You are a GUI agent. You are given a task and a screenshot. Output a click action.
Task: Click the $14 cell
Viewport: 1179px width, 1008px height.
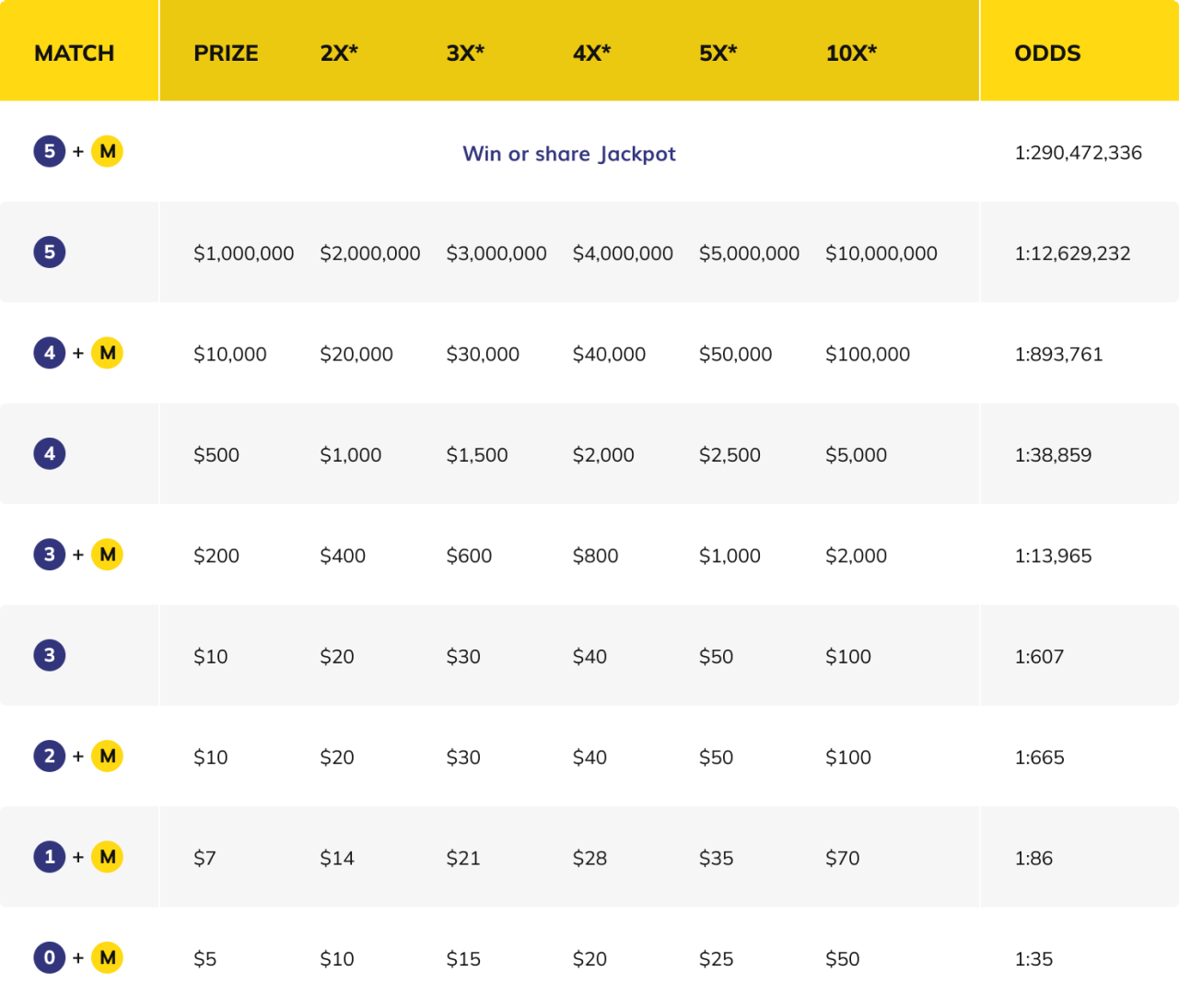(337, 859)
